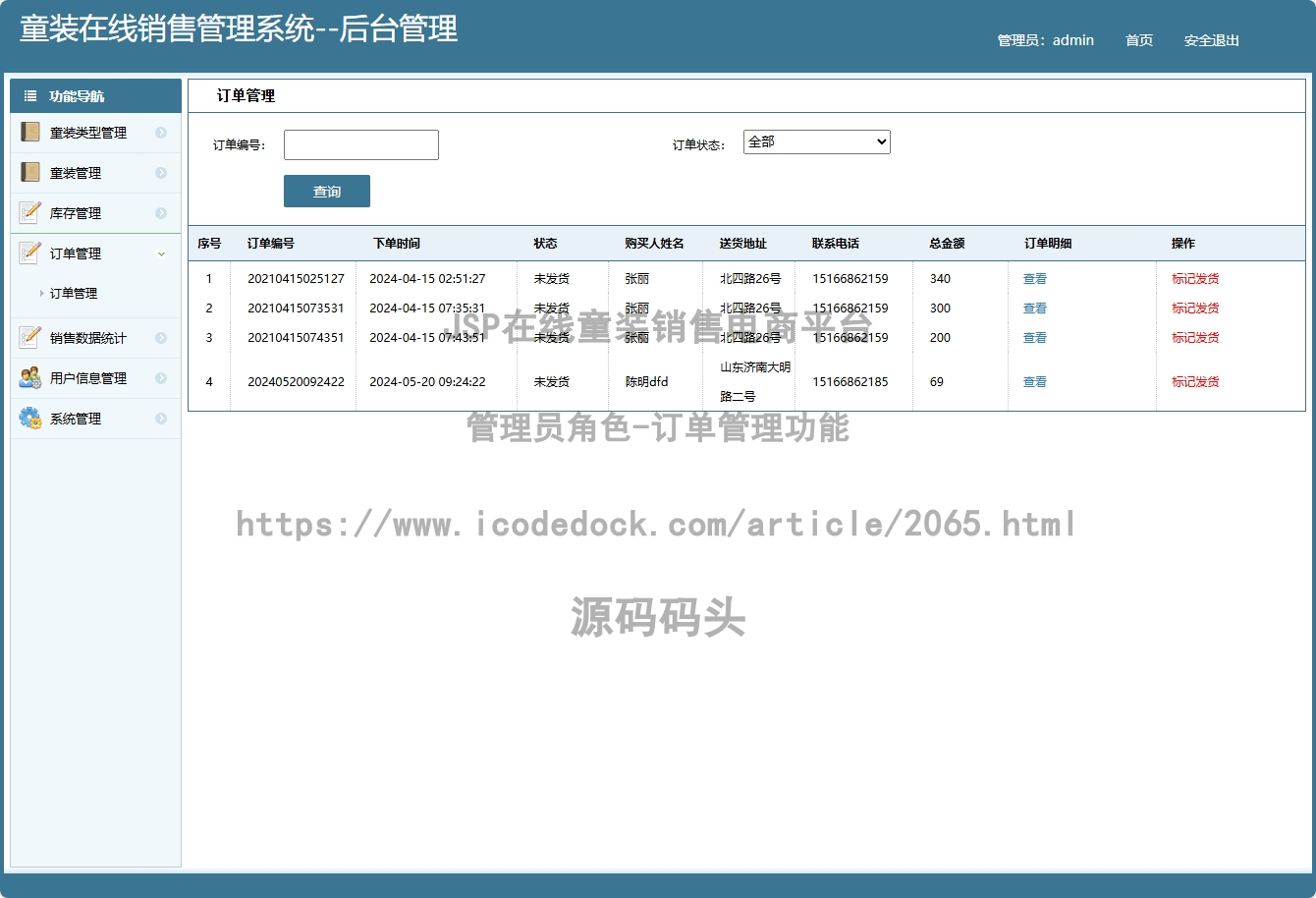View details of order 20210415025127

(x=1035, y=279)
